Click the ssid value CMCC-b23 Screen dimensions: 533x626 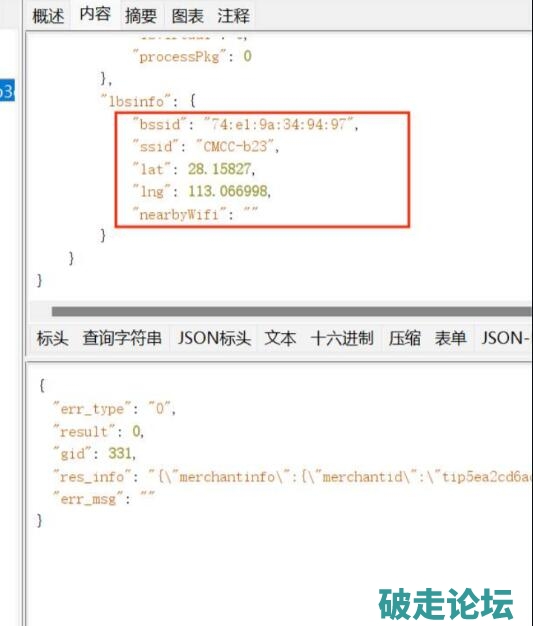[x=235, y=147]
